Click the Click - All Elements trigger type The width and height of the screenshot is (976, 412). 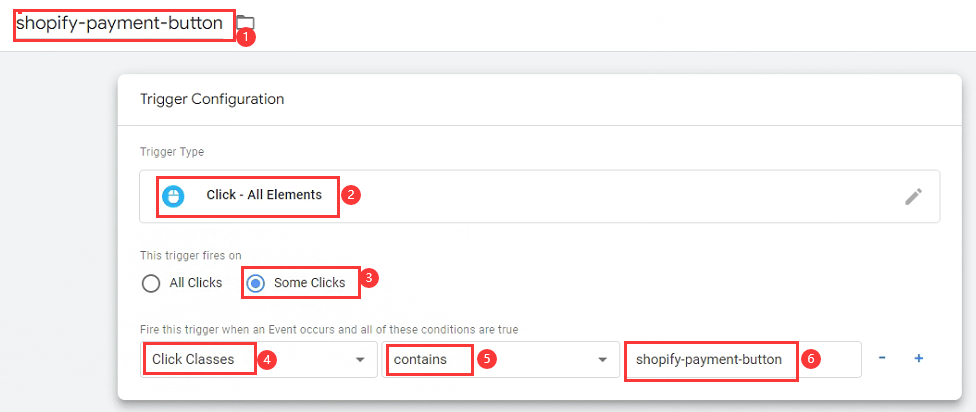pos(264,195)
